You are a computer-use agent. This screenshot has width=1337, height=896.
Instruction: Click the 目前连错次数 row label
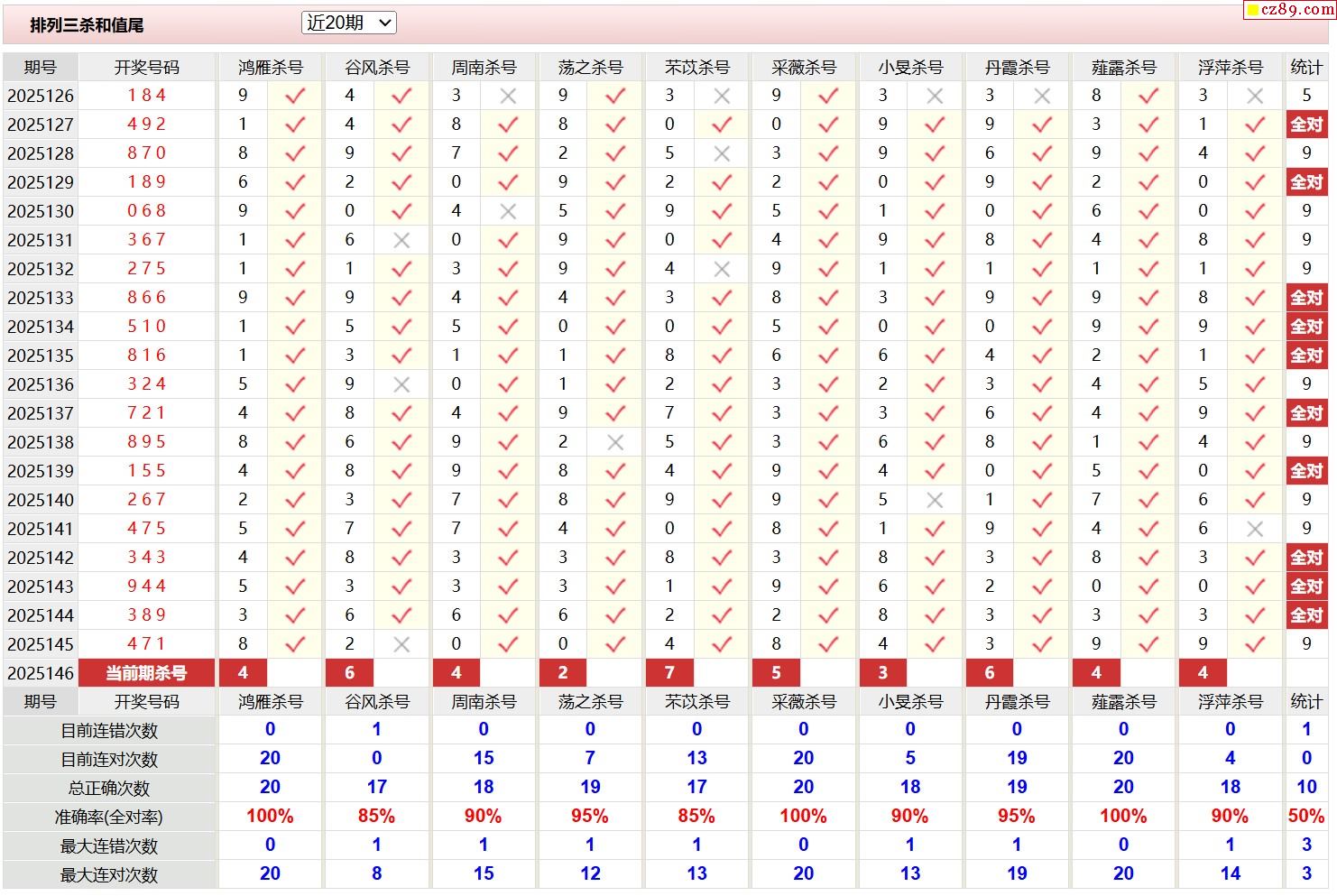pos(109,731)
